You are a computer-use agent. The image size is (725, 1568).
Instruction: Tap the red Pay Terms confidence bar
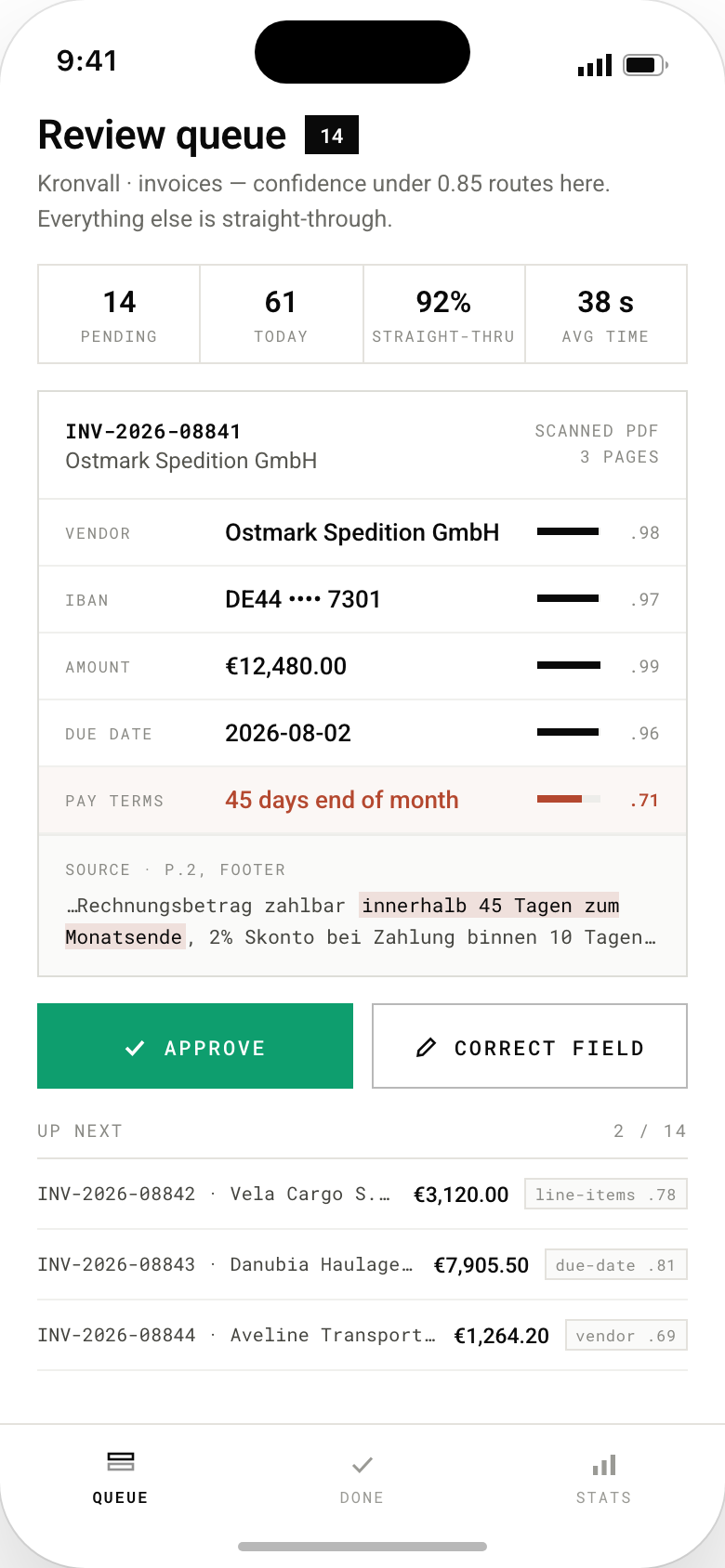pos(569,800)
